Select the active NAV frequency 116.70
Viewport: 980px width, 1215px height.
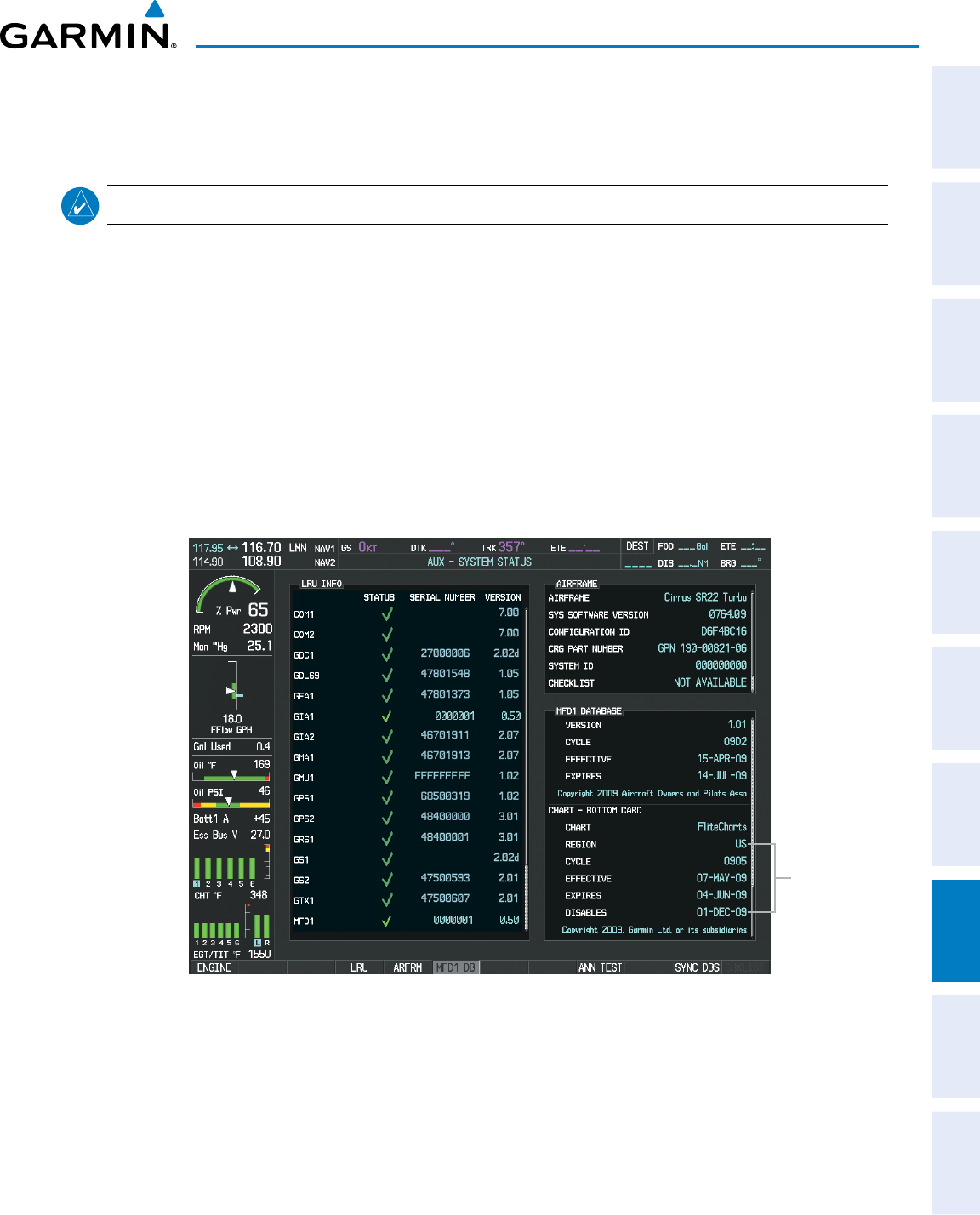click(x=261, y=548)
